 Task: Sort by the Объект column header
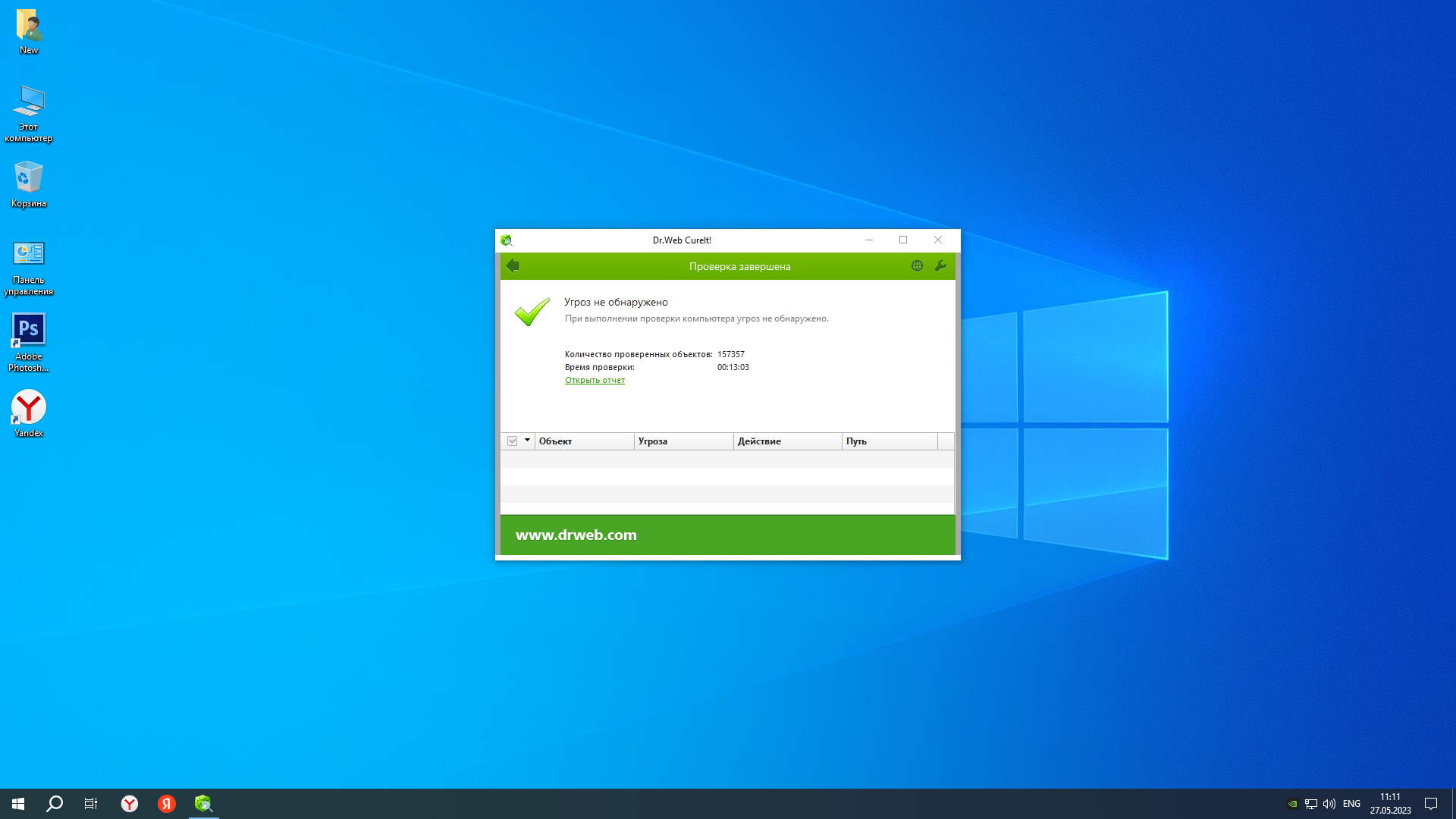[584, 441]
